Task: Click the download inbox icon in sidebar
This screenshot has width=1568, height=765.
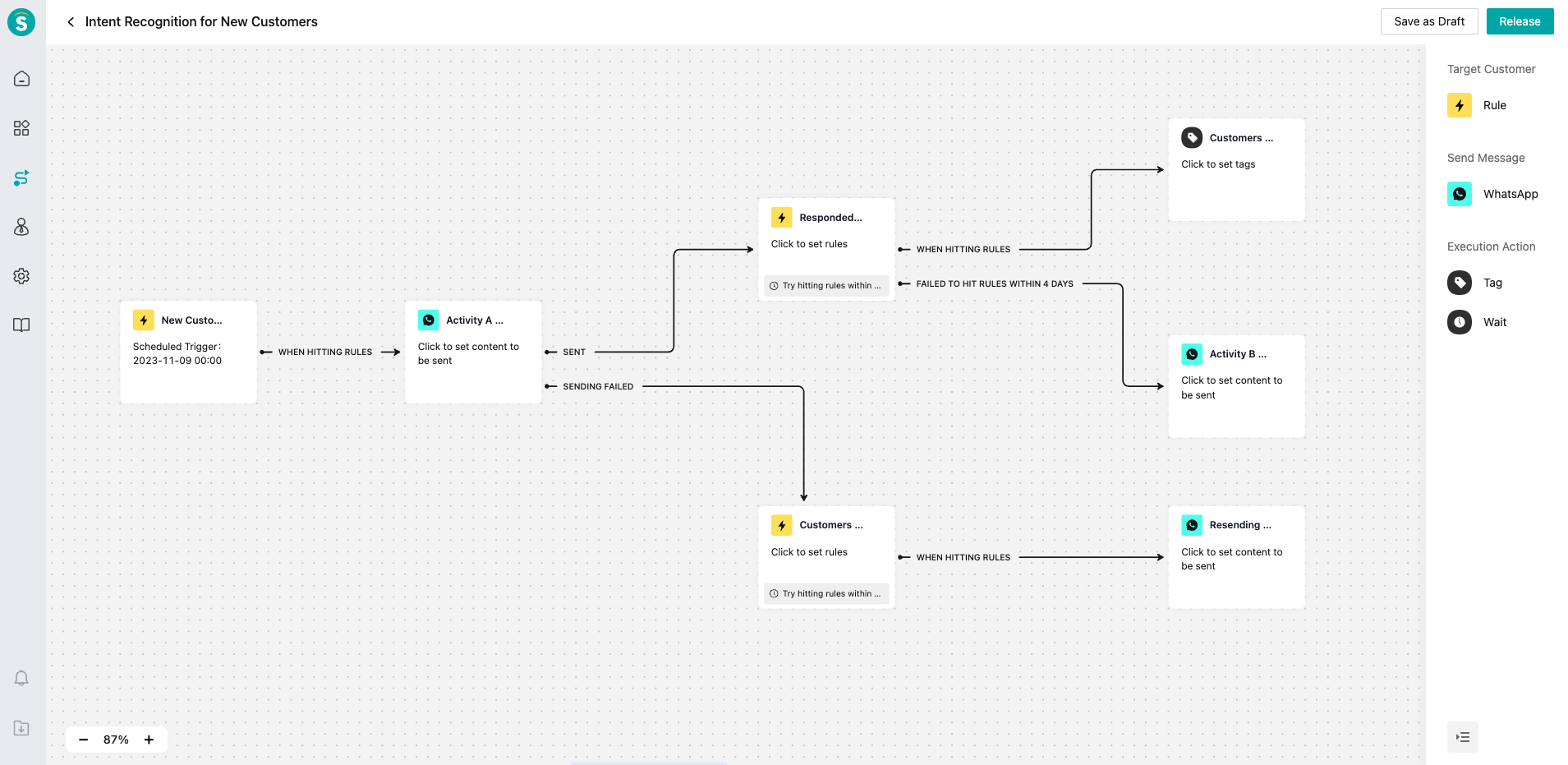Action: coord(22,728)
